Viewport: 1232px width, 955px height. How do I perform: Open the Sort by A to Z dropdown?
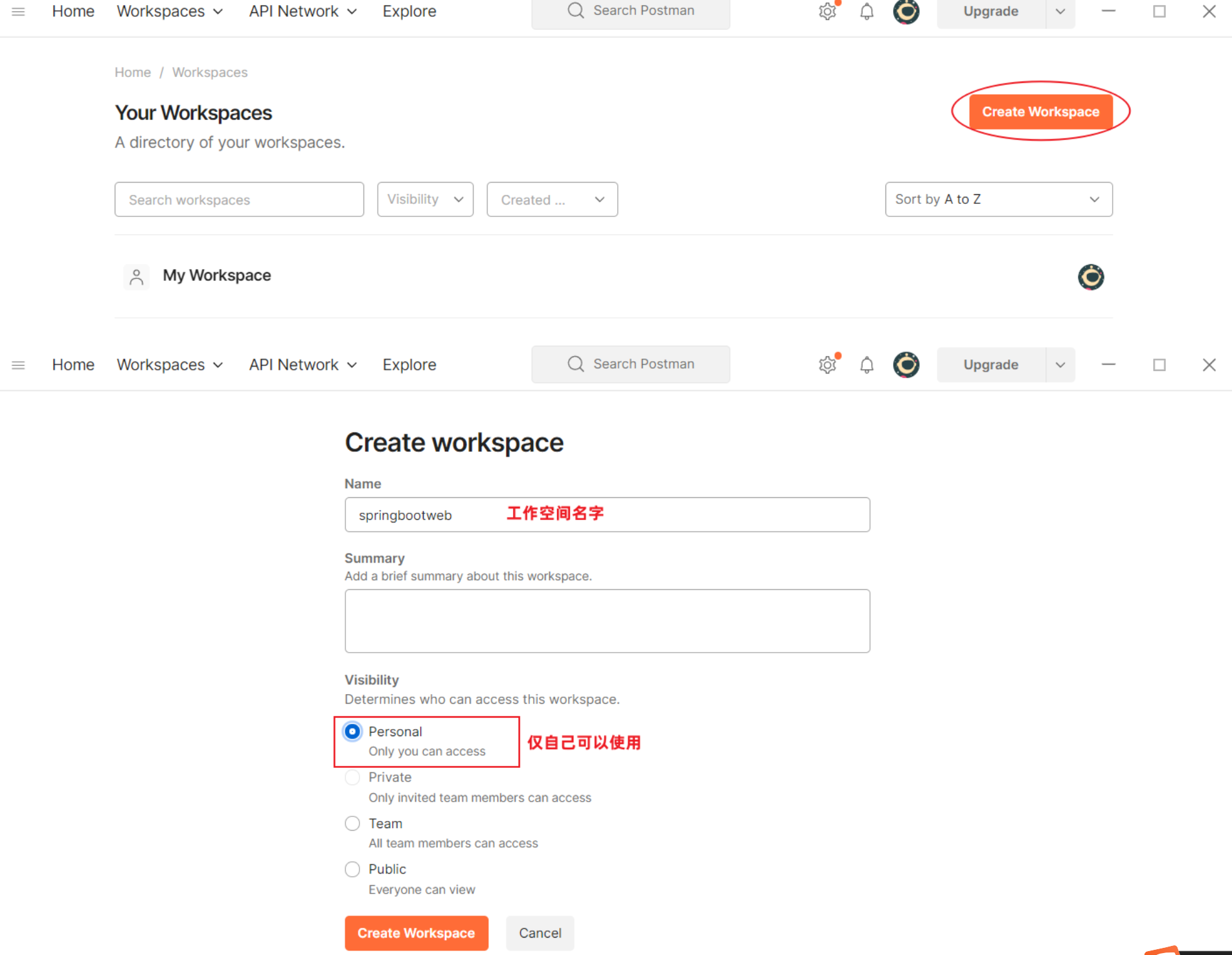tap(999, 199)
